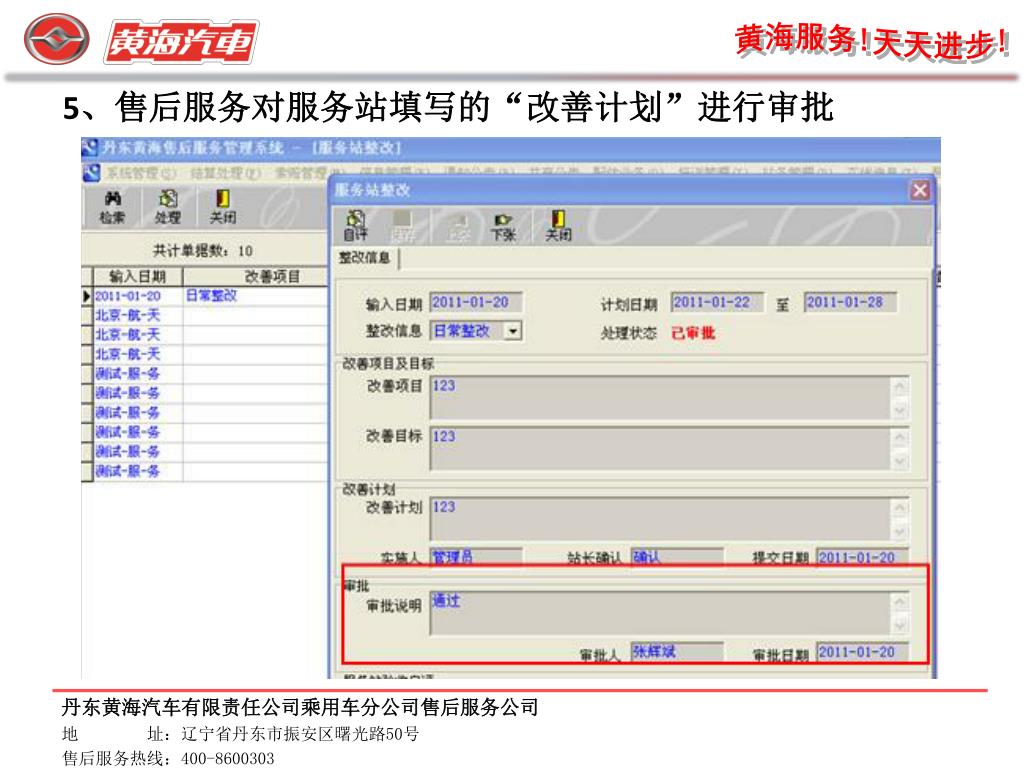The height and width of the screenshot is (768, 1024).
Task: Go to next record with 下张
Action: click(503, 225)
